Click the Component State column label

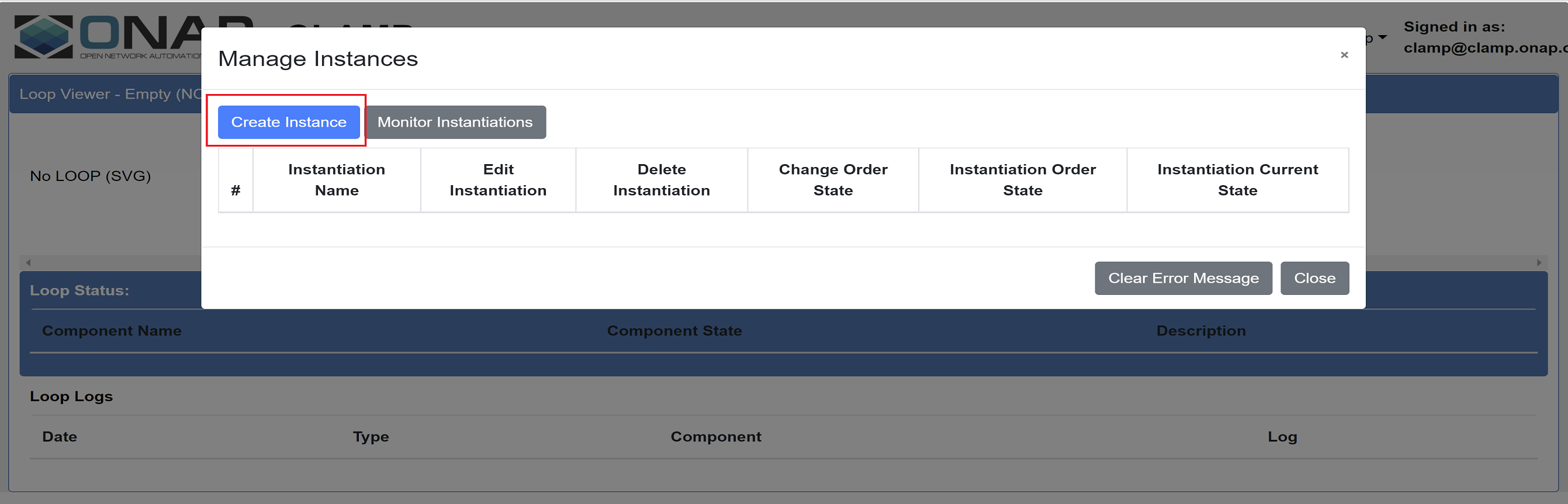click(x=674, y=331)
